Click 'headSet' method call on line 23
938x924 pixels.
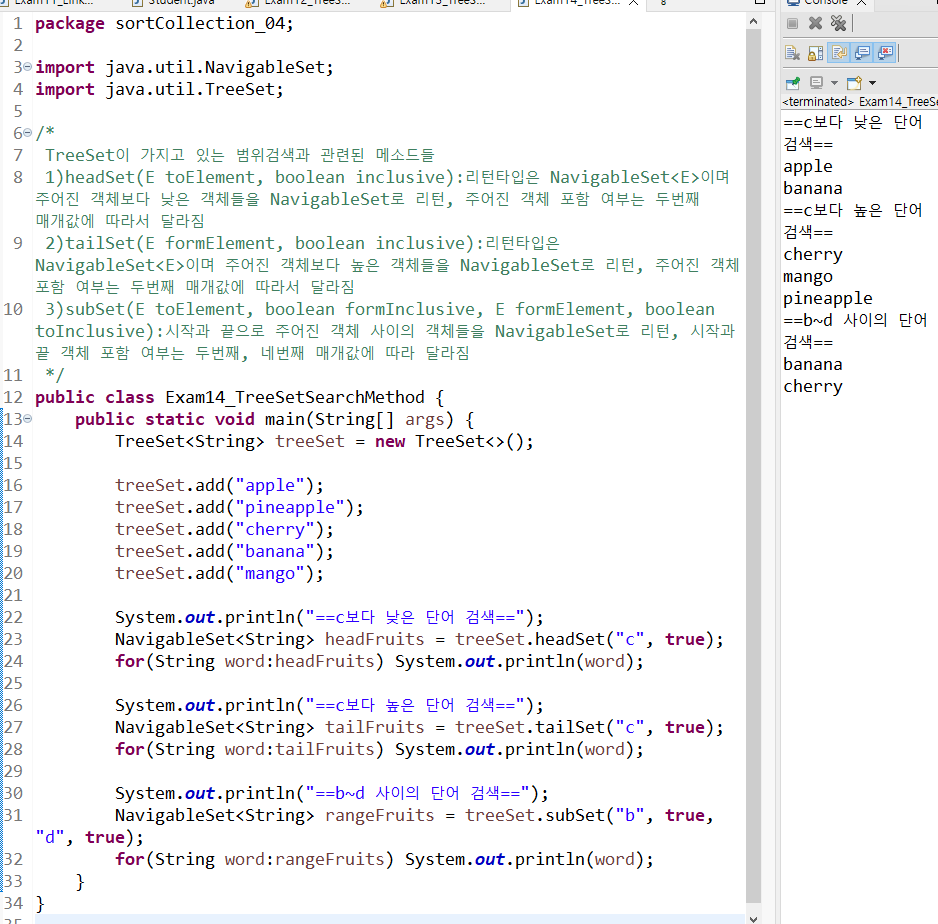[x=570, y=639]
